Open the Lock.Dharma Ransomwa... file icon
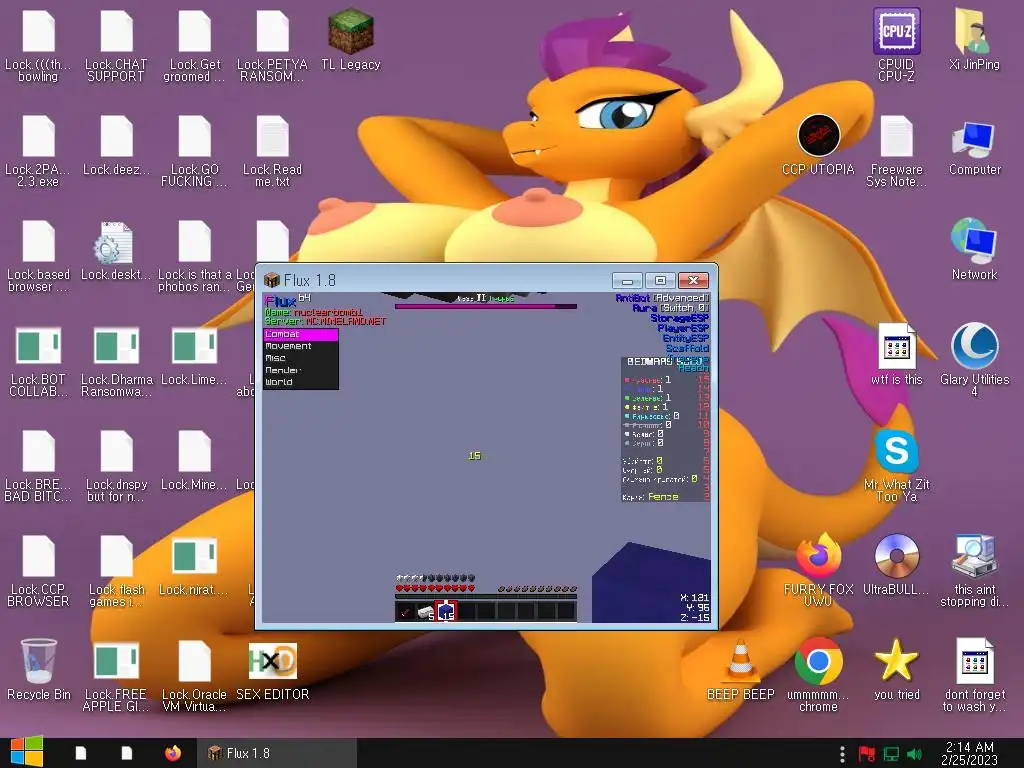 (x=116, y=360)
